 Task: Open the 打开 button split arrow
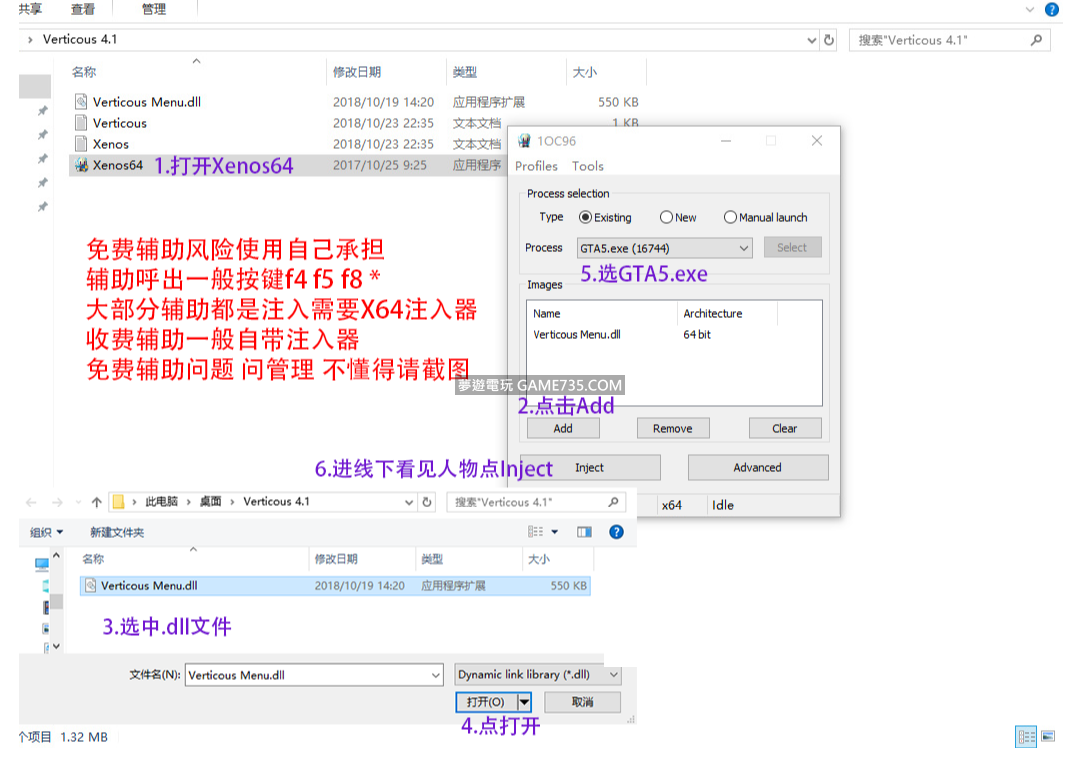(x=525, y=702)
